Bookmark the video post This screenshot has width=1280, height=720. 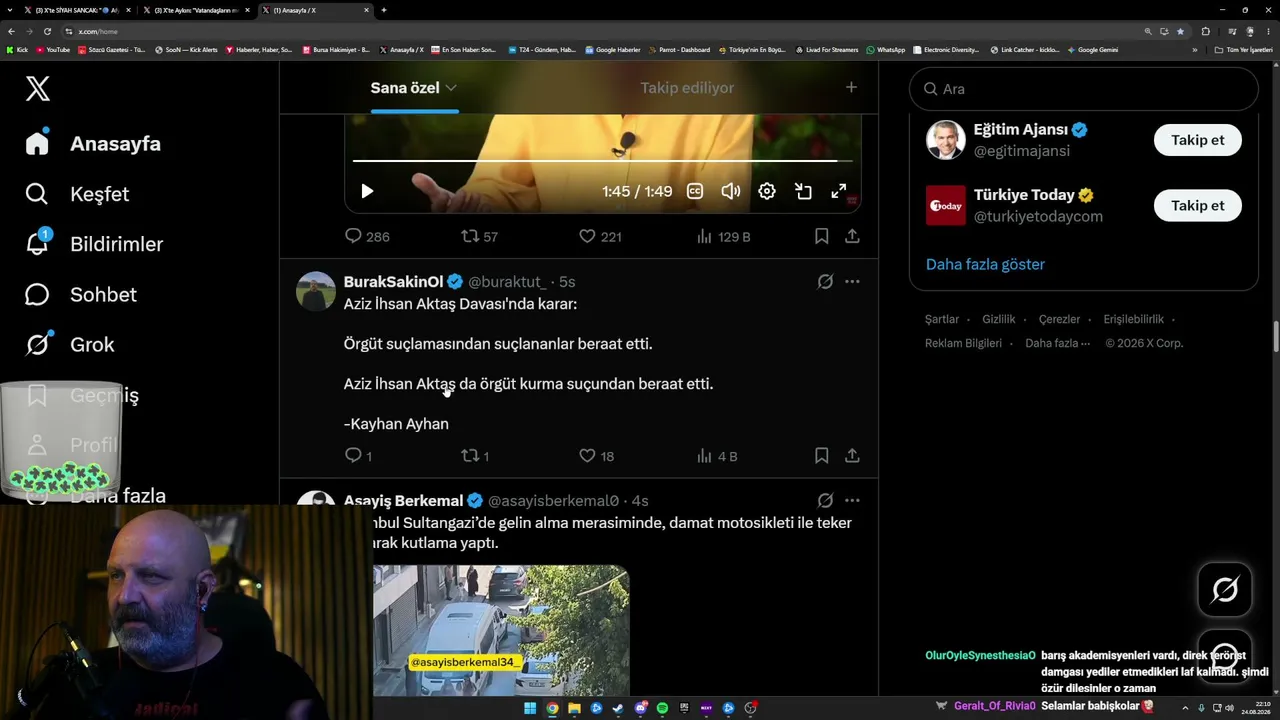[x=821, y=236]
